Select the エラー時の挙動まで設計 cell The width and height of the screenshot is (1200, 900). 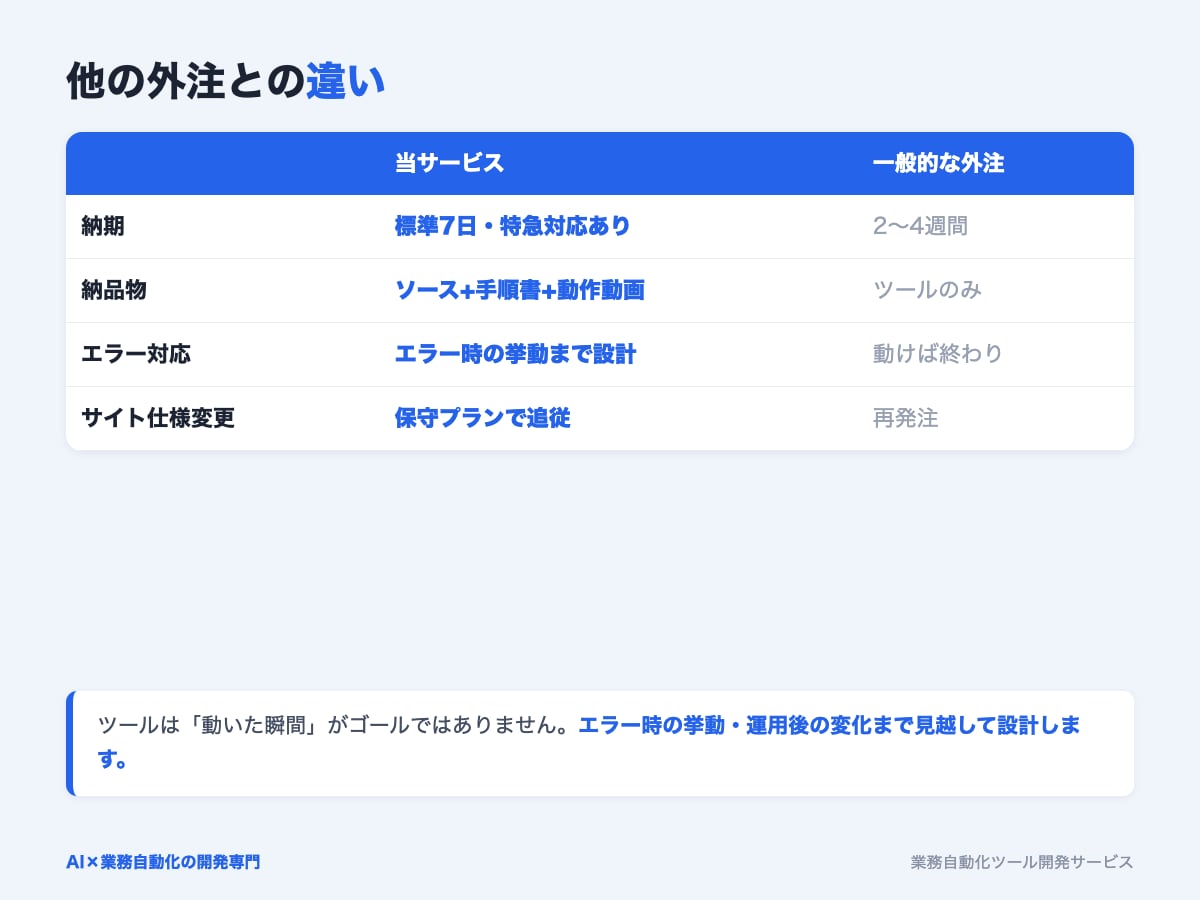pos(516,354)
